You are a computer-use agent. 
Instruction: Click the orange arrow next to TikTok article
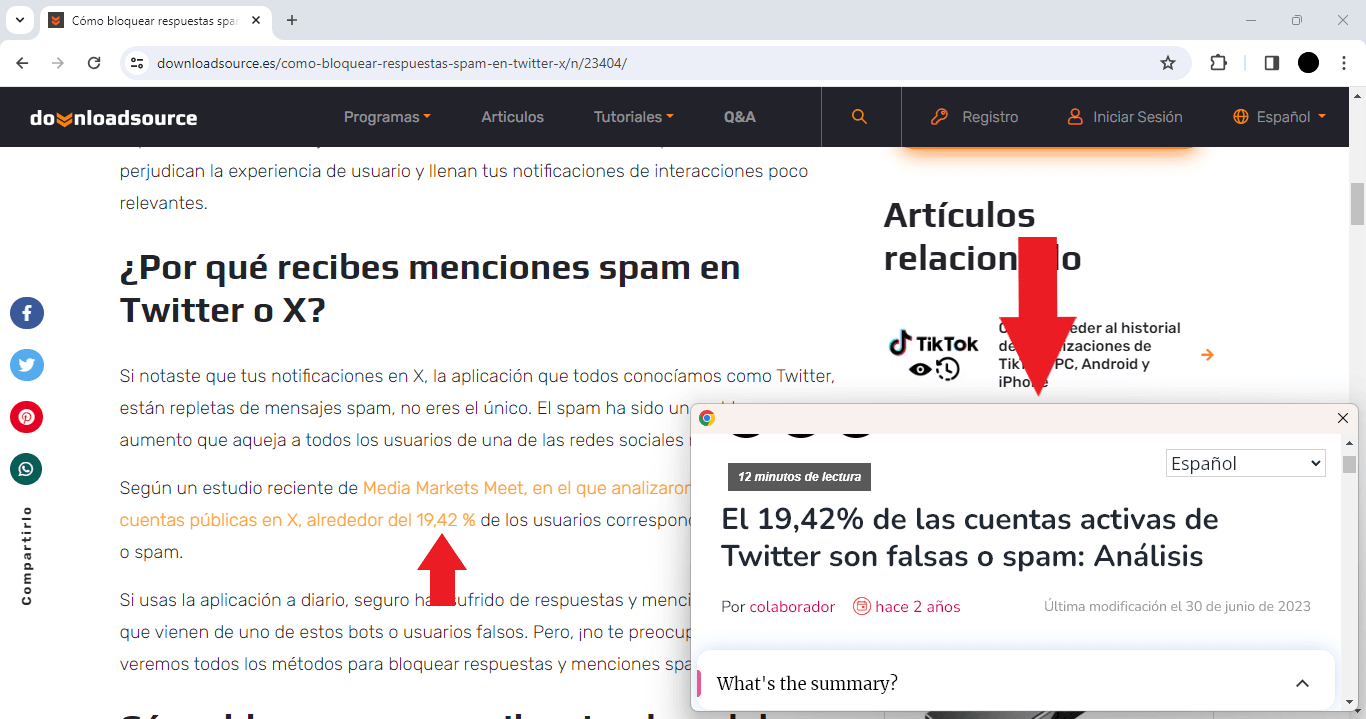[x=1207, y=355]
